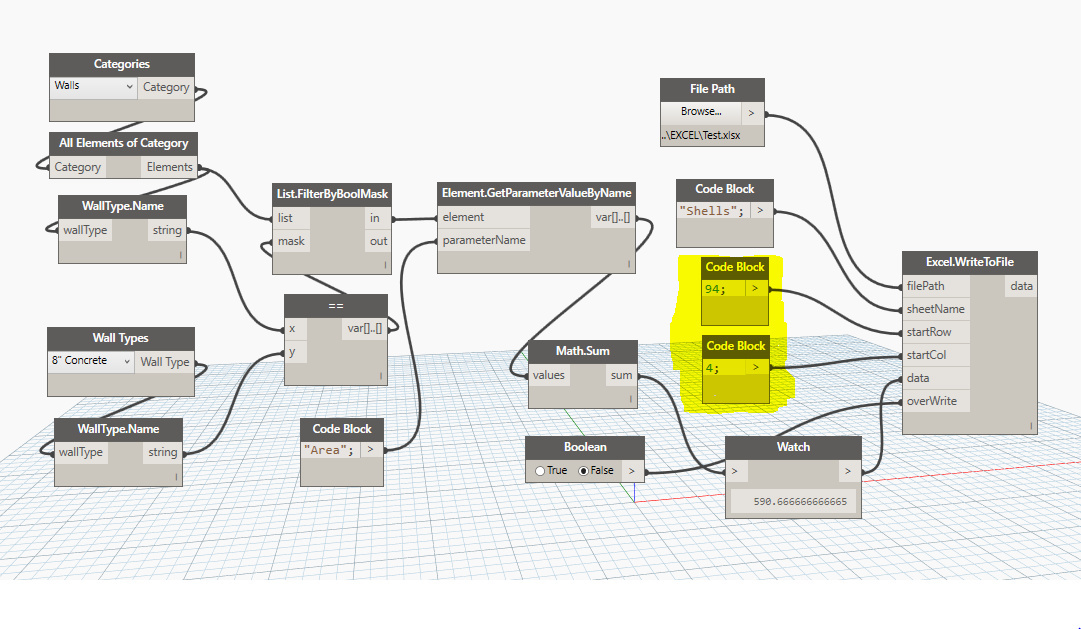Select the Element.GetParameterValueByName node title
1081x629 pixels.
point(536,193)
